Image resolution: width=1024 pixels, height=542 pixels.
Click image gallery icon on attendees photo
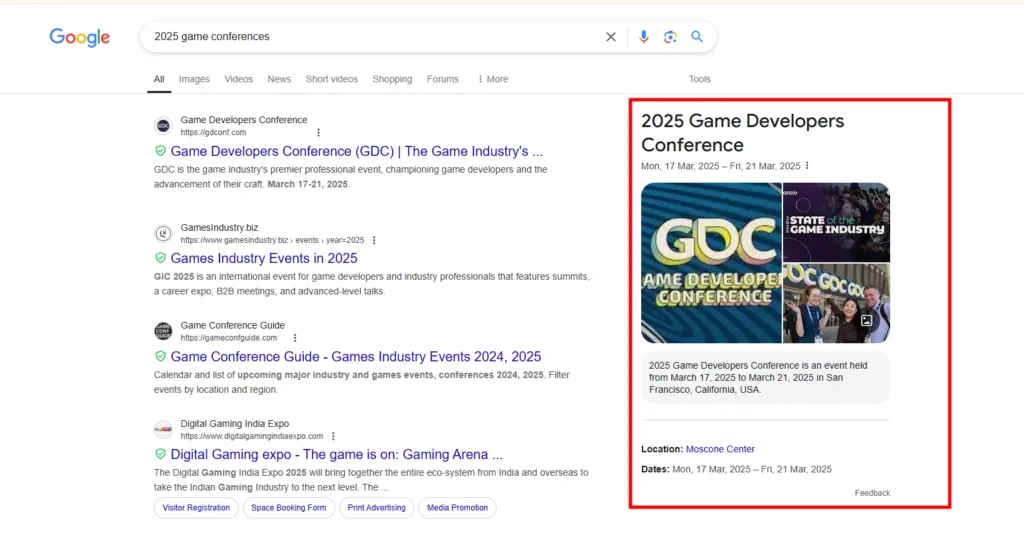(867, 321)
